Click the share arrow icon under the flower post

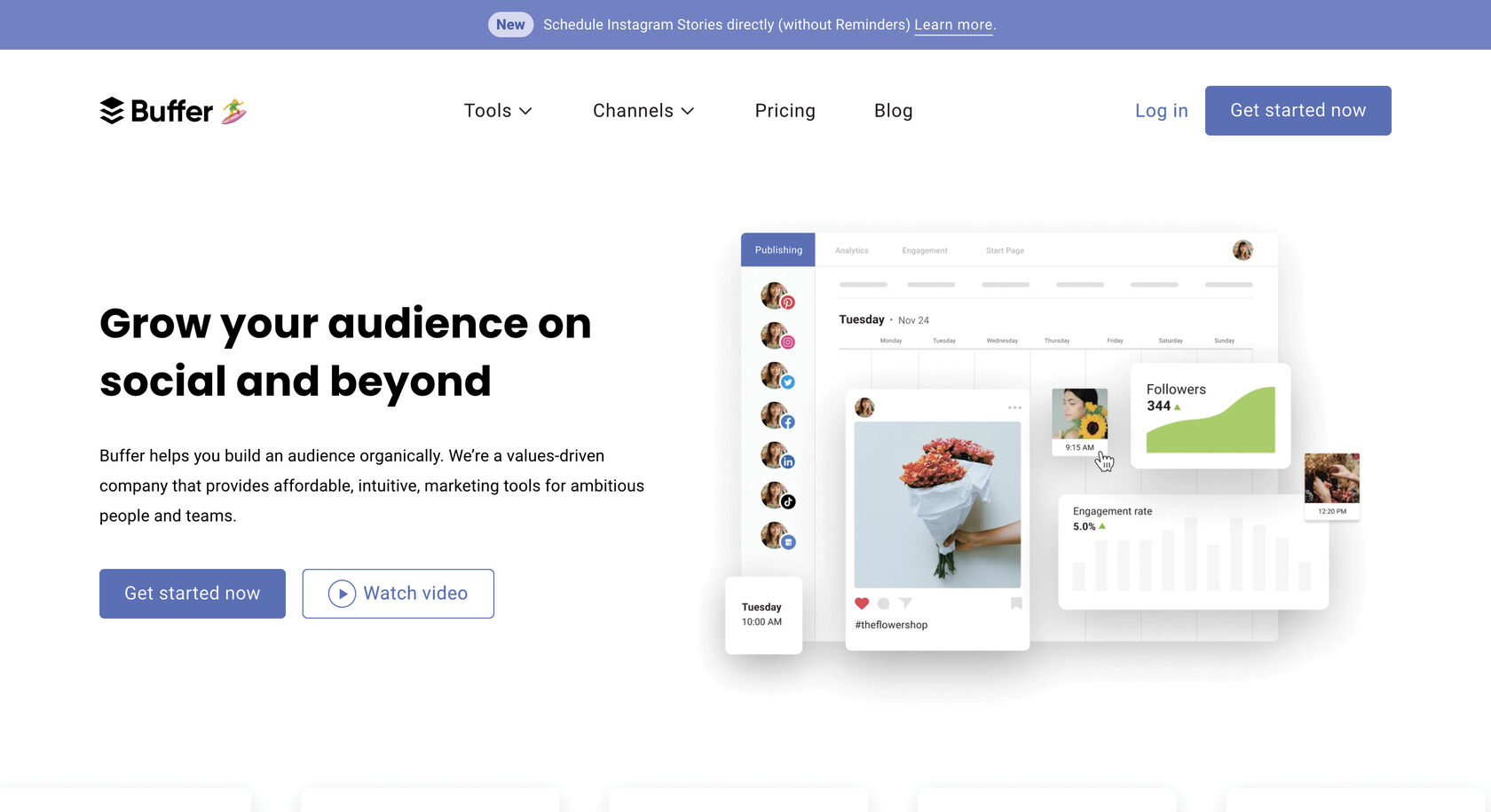(905, 603)
